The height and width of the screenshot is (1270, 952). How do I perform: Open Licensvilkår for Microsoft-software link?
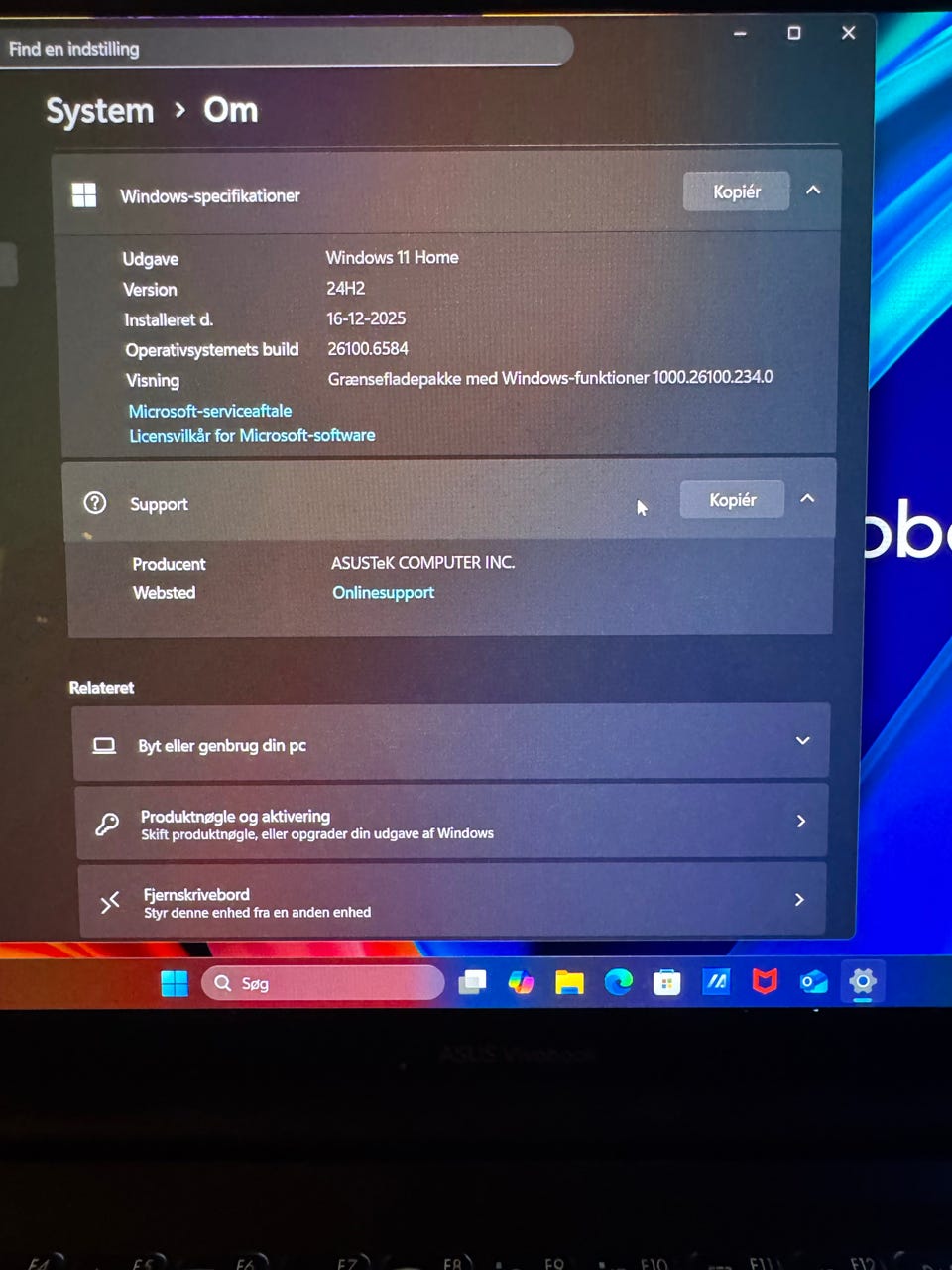252,435
